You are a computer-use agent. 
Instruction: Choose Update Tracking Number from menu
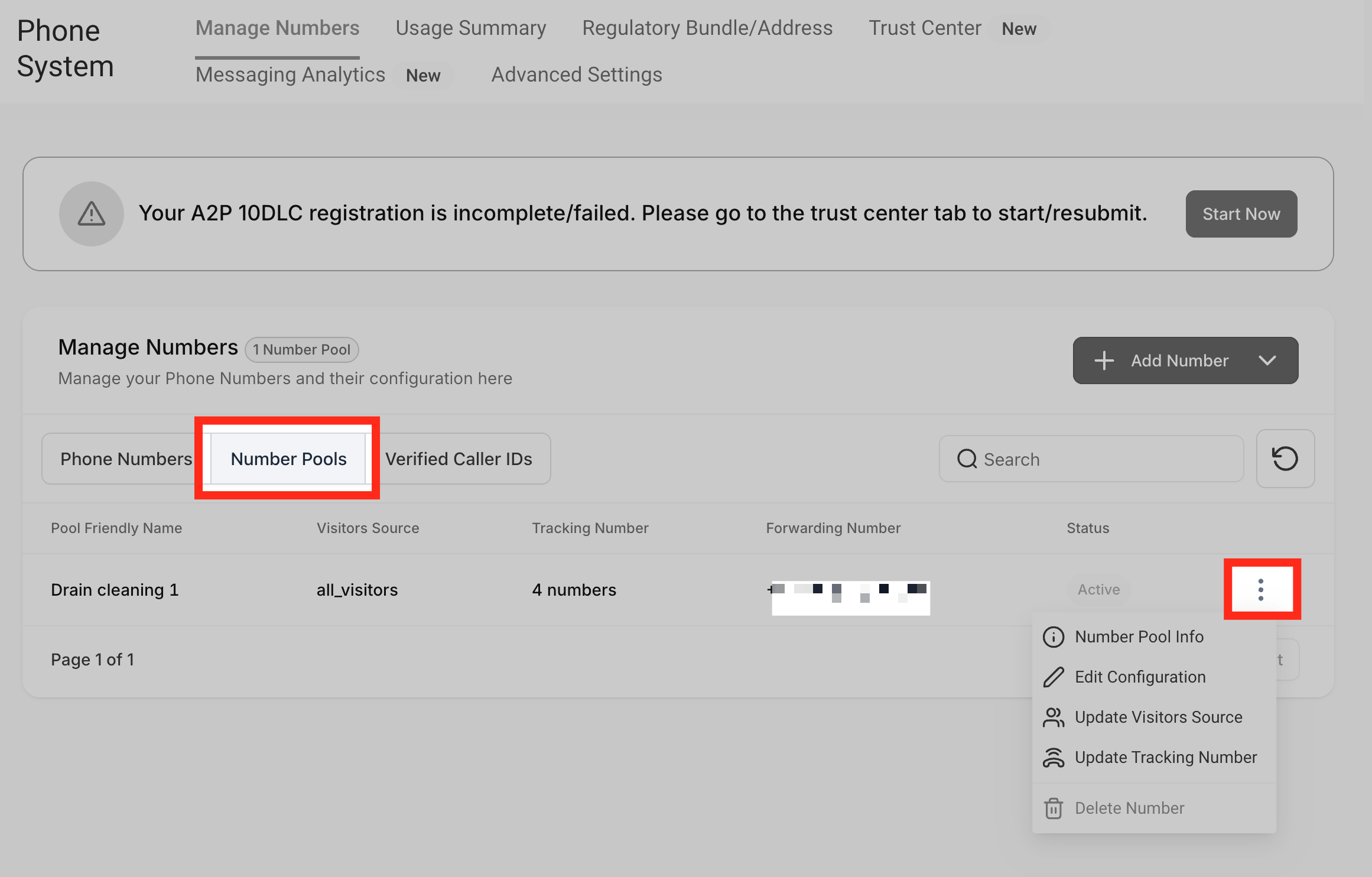1165,758
